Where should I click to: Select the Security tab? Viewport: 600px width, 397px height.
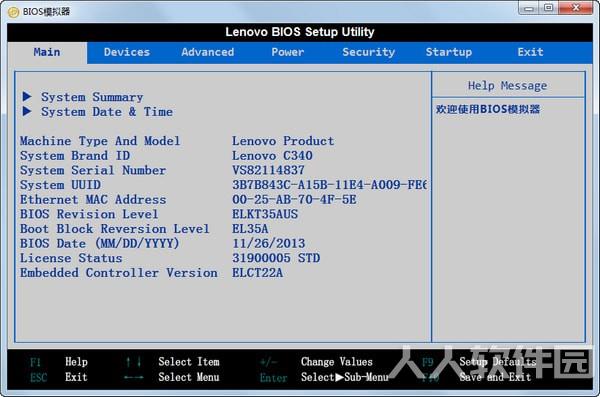tap(368, 52)
